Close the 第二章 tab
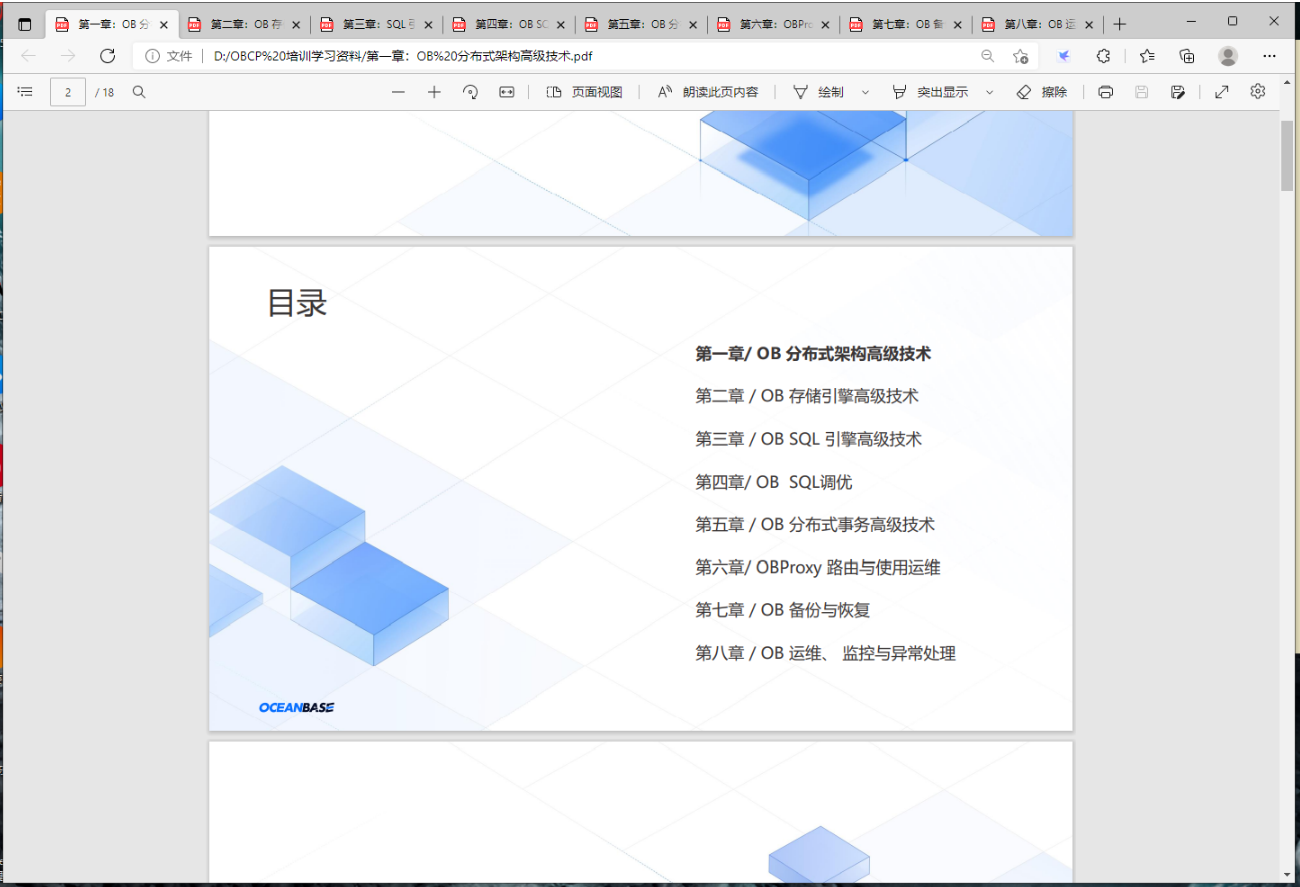 [x=296, y=25]
